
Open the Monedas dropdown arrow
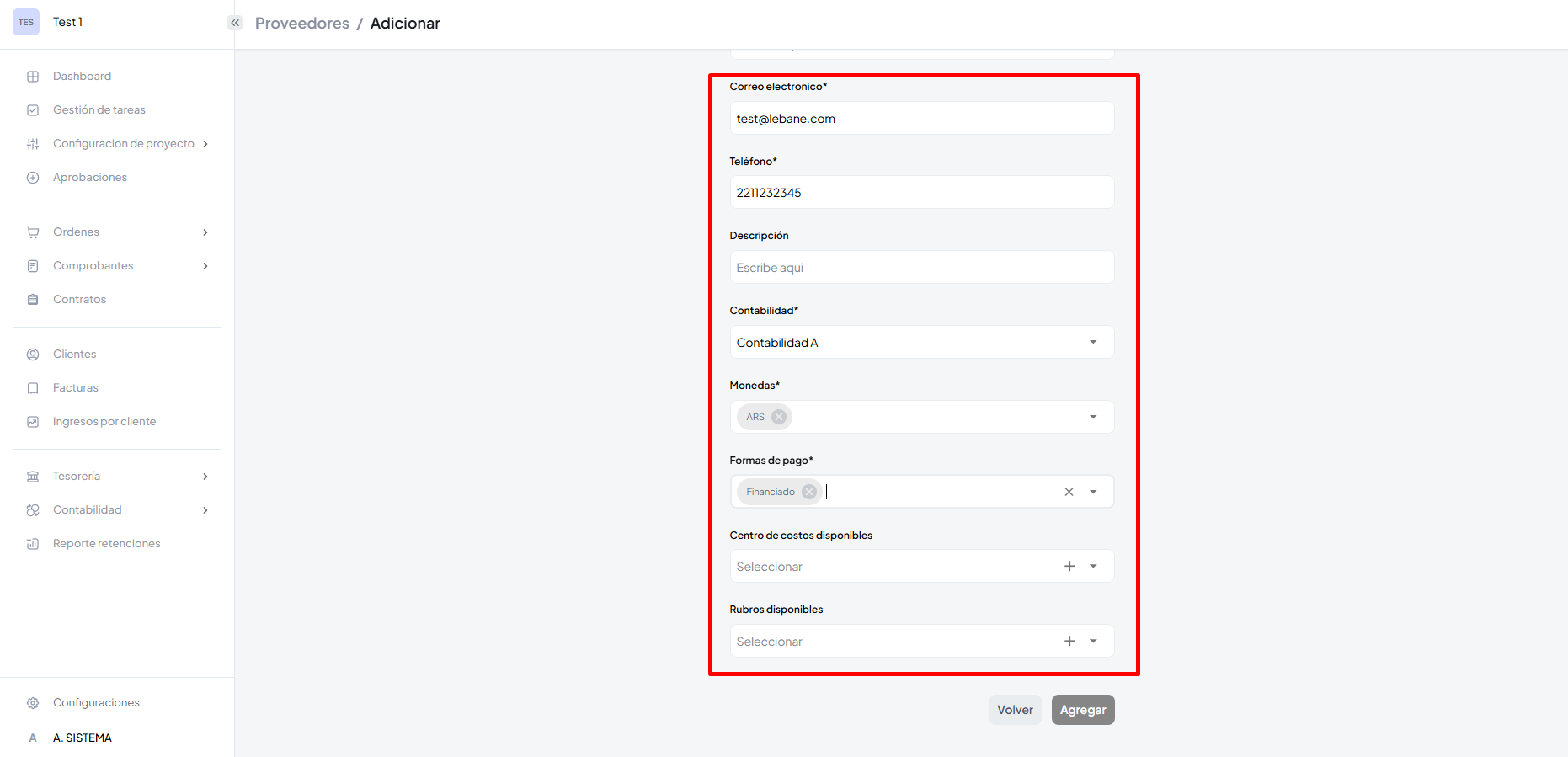(1093, 417)
